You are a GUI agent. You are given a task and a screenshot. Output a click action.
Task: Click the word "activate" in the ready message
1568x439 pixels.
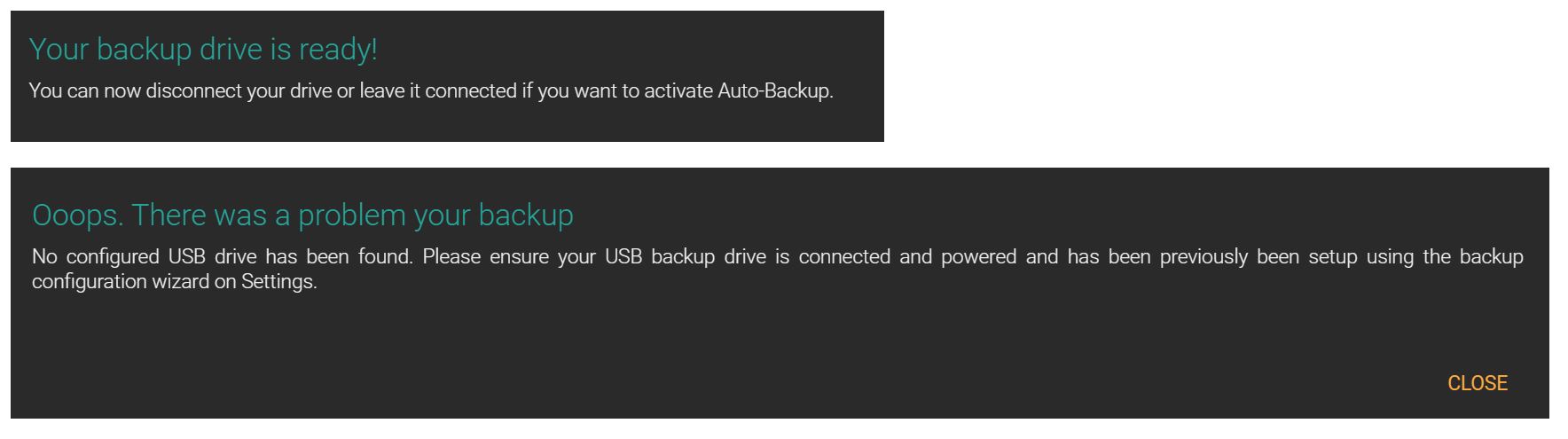(x=678, y=91)
